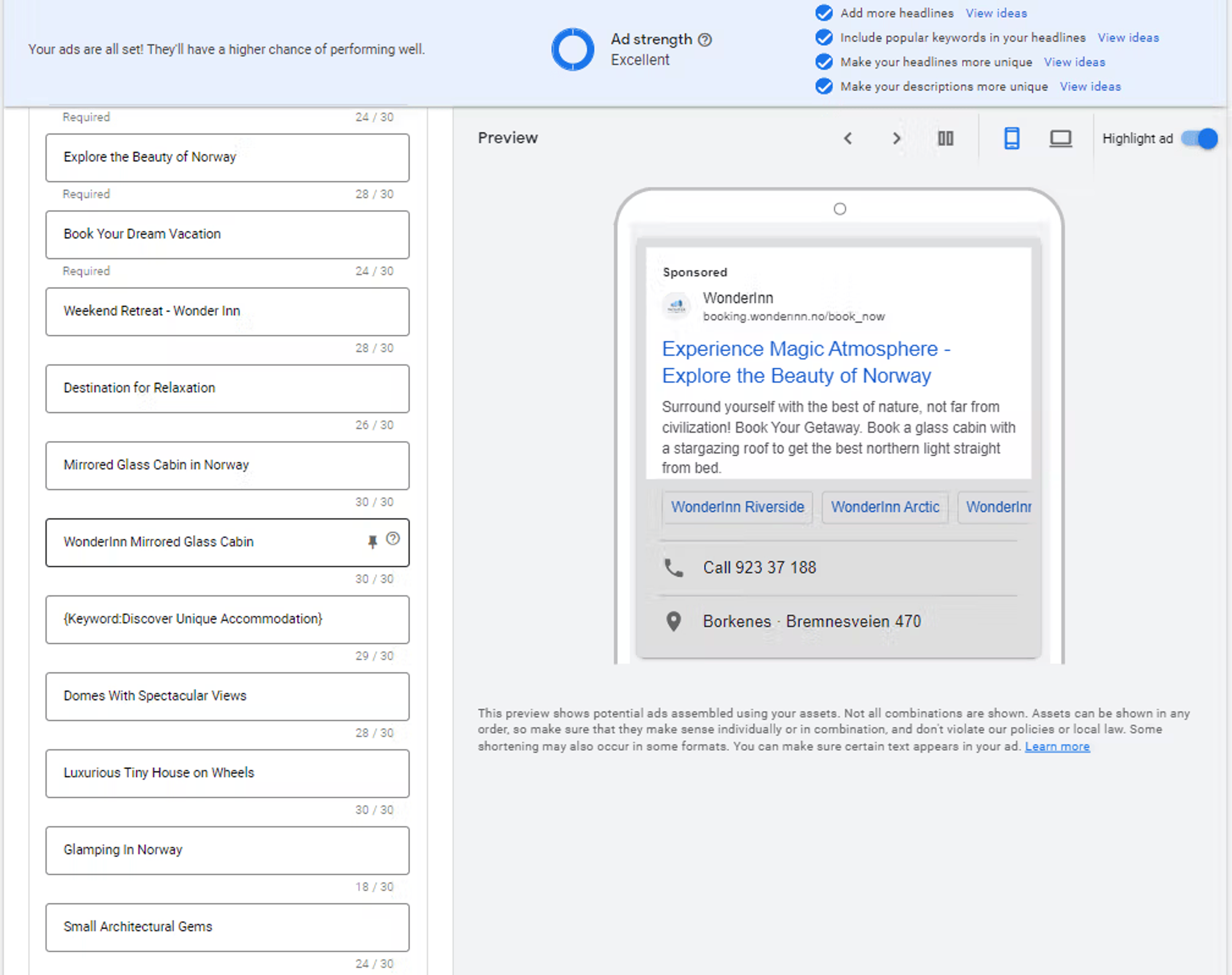The height and width of the screenshot is (975, 1232).
Task: Click the phone call icon in ad preview
Action: [x=673, y=568]
